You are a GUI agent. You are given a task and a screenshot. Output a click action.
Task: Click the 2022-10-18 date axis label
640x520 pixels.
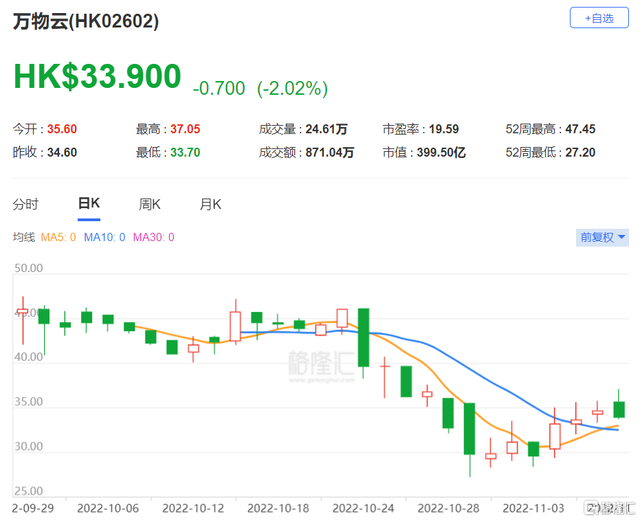click(x=278, y=508)
